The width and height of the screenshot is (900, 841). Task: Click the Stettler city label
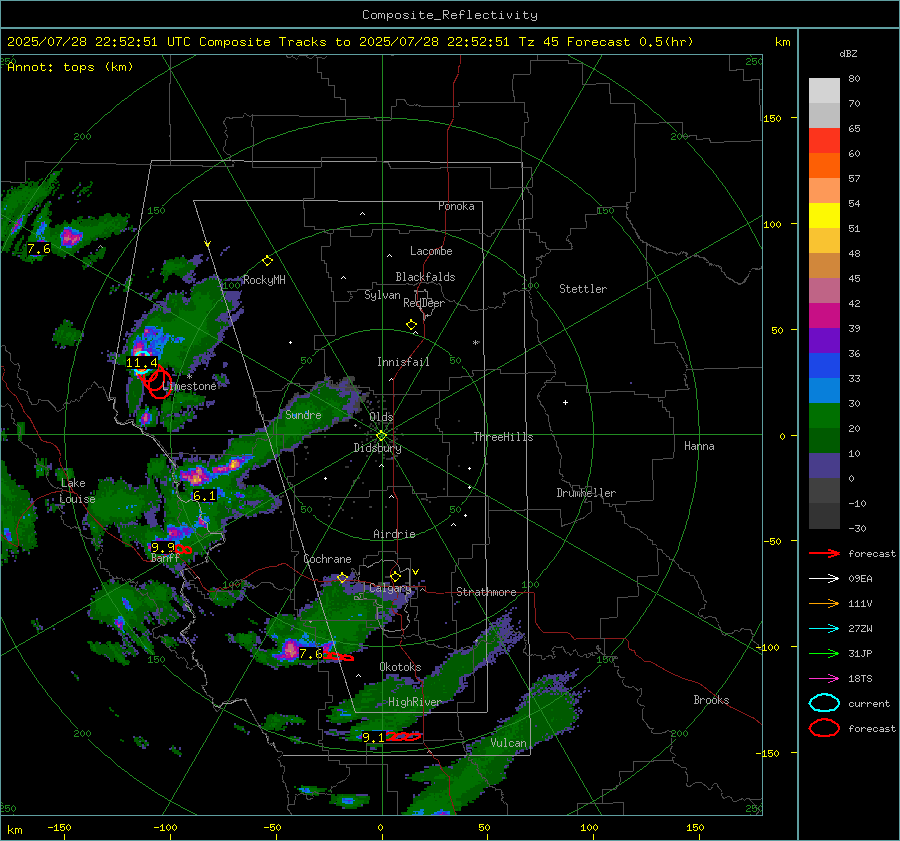(x=583, y=289)
